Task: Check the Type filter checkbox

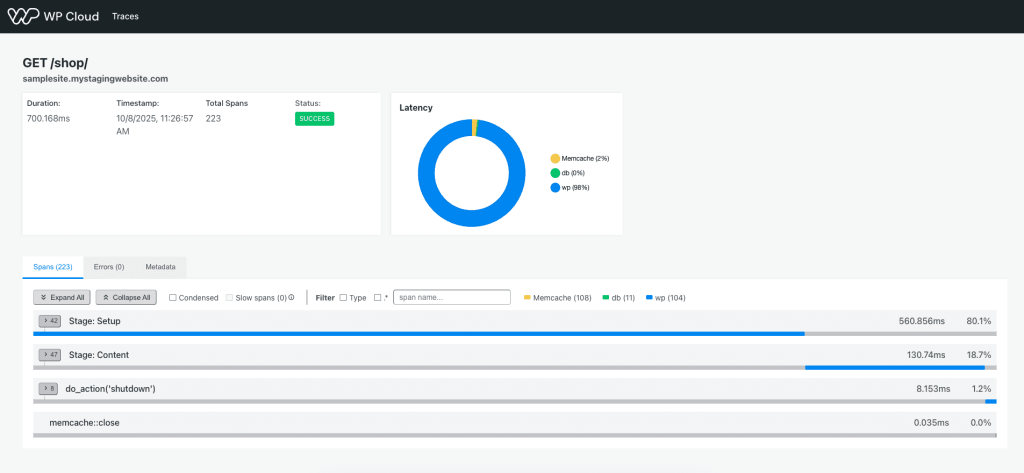Action: coord(344,298)
